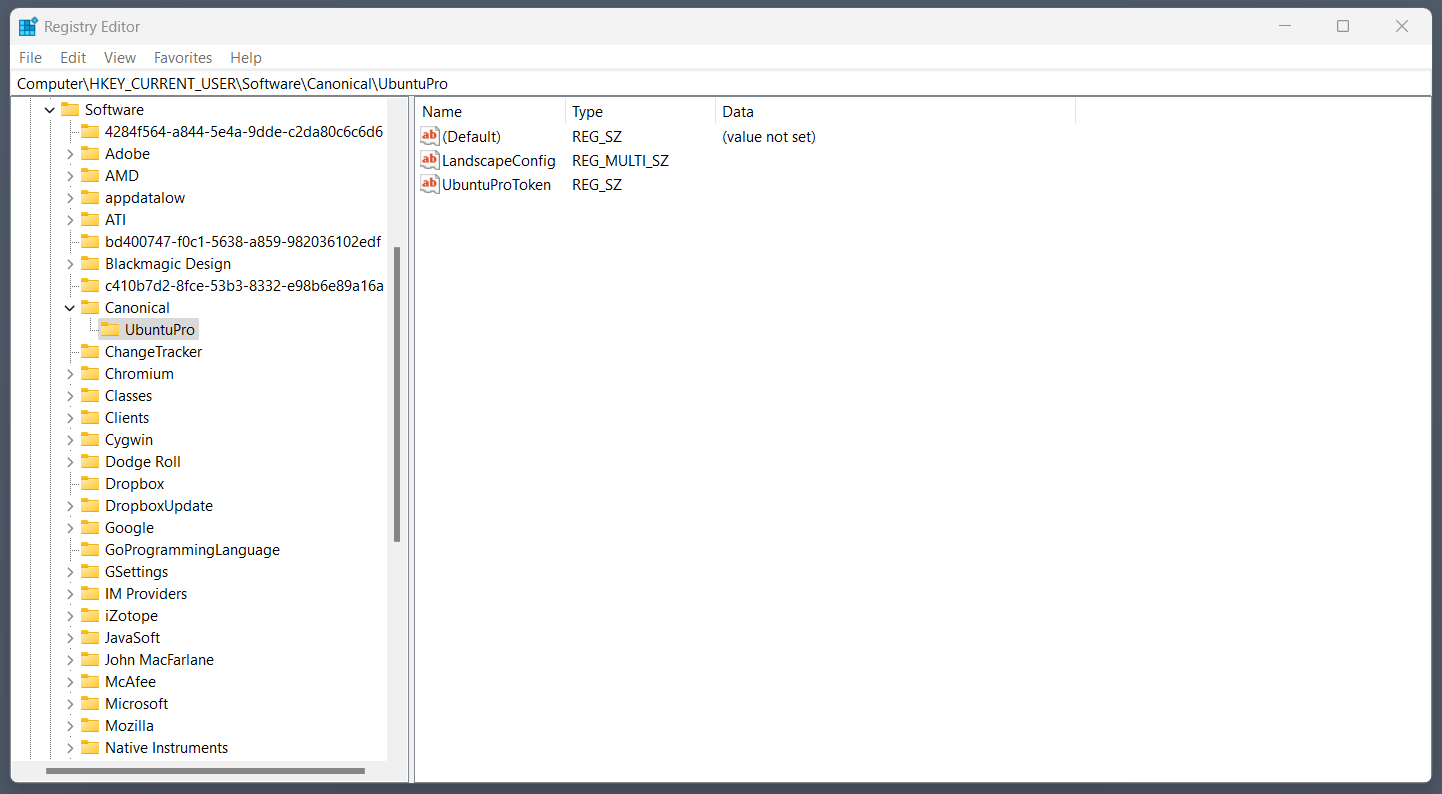Select the LandscapeConfig value icon
The image size is (1442, 794).
430,160
